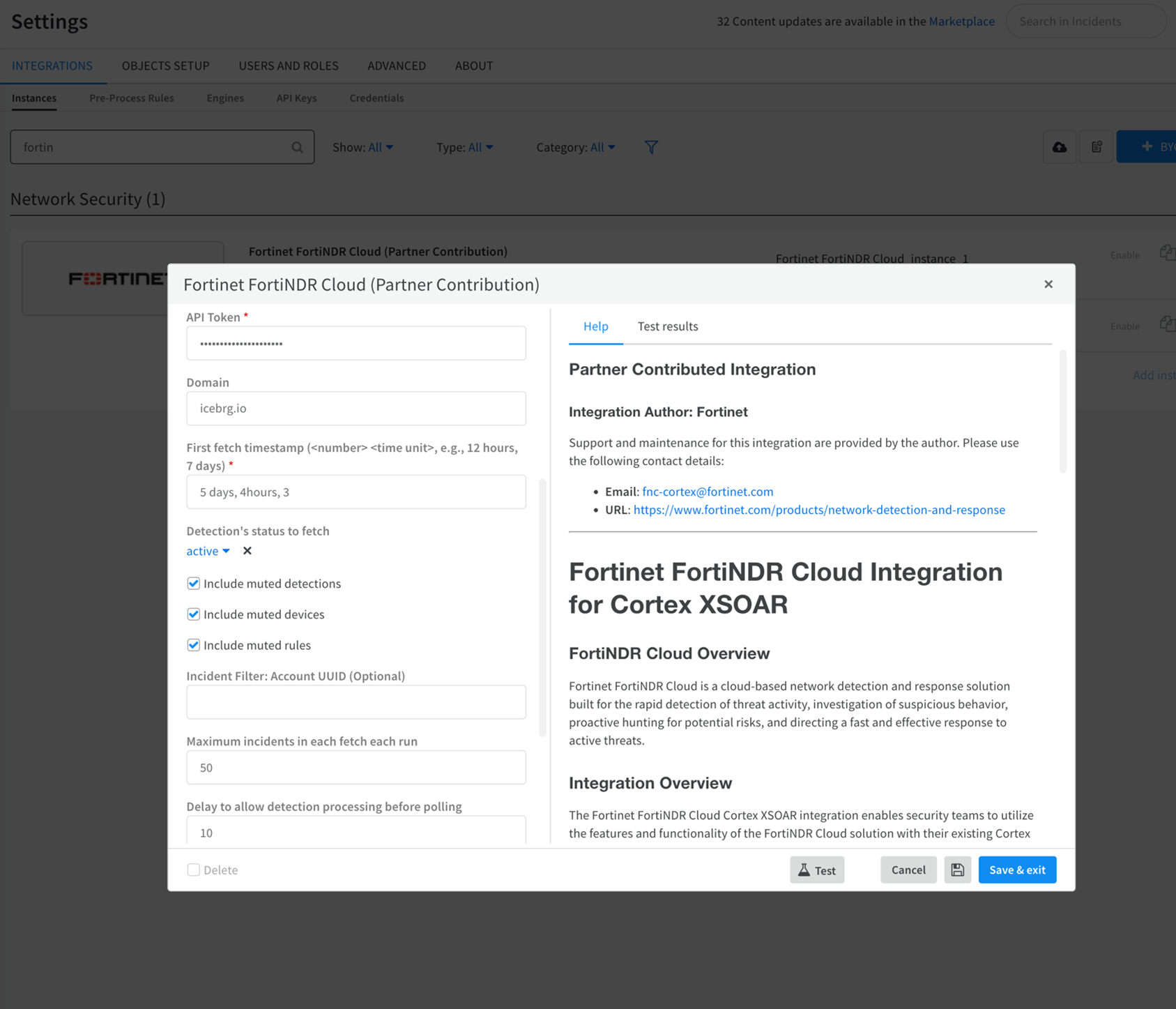Click the Incident Filter Account UUID field
The height and width of the screenshot is (1009, 1176).
click(x=356, y=701)
